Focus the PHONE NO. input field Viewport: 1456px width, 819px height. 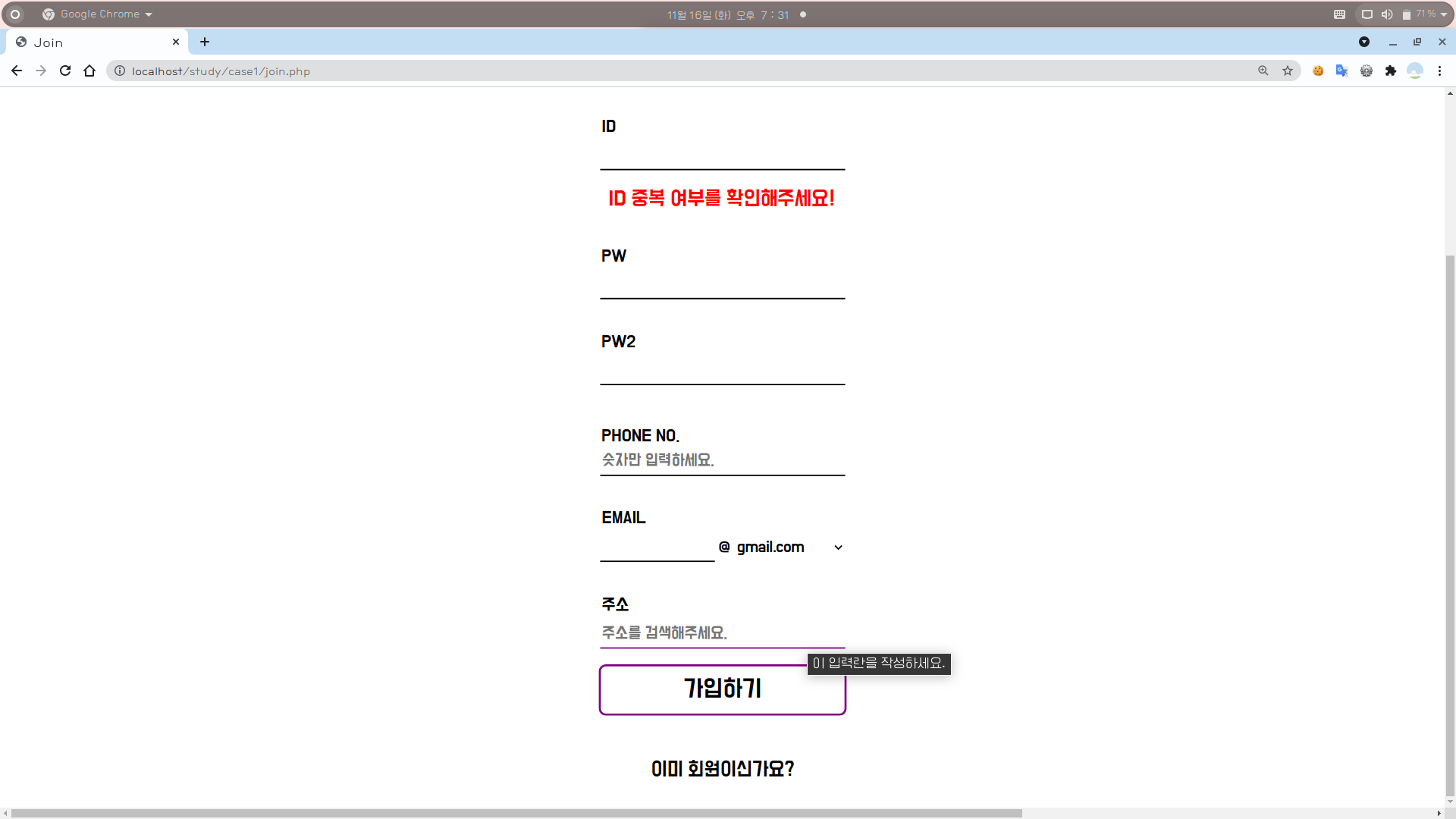tap(722, 460)
